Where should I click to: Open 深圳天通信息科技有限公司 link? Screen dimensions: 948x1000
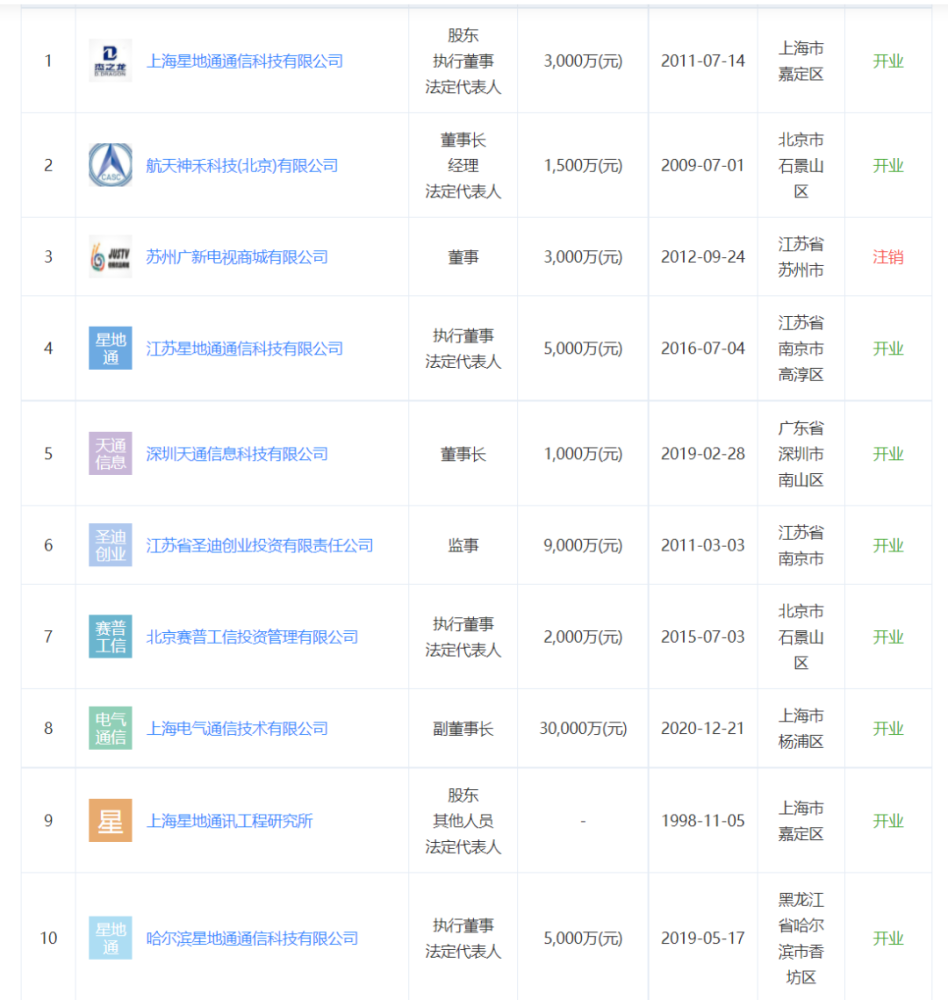237,454
